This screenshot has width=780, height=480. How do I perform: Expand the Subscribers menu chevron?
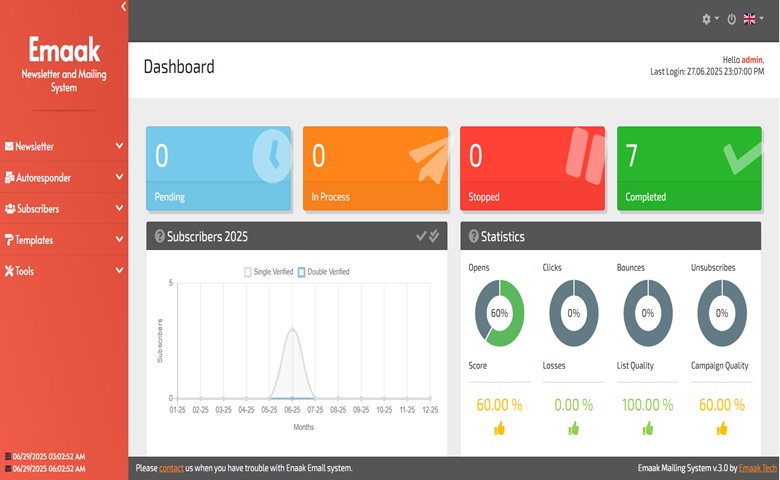(x=119, y=208)
